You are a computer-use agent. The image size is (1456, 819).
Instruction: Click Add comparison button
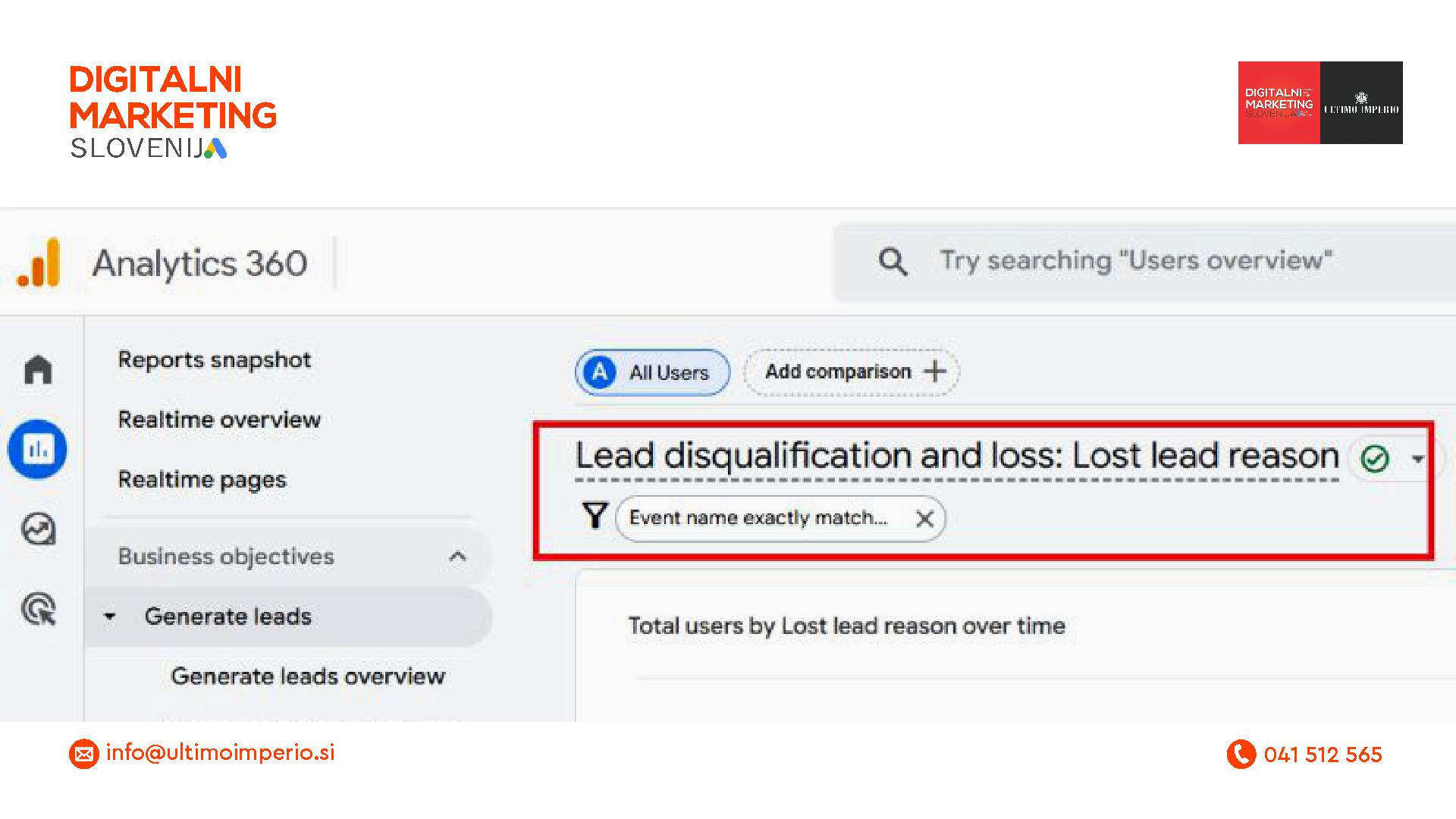pyautogui.click(x=852, y=372)
